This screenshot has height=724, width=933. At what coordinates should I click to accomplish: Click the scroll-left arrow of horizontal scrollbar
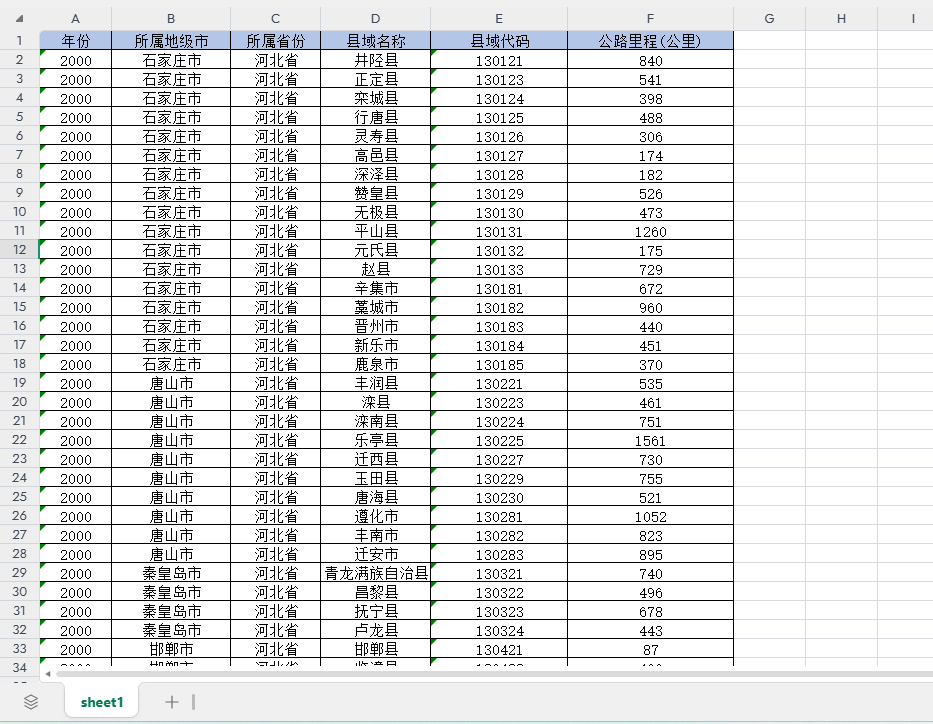[48, 674]
